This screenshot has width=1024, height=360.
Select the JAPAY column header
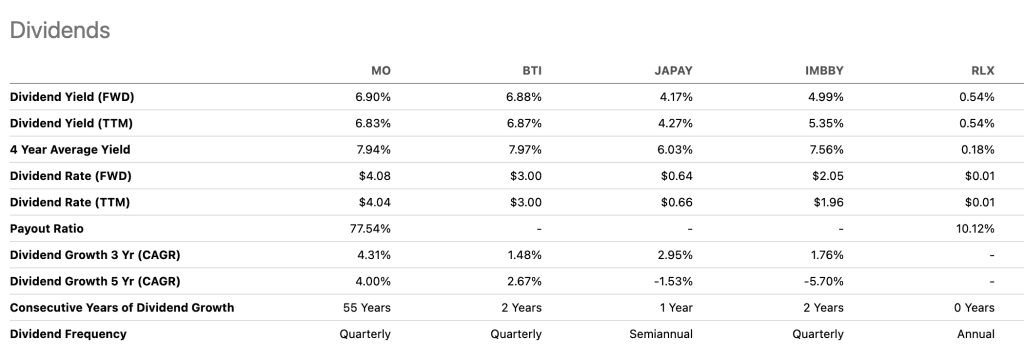(673, 71)
